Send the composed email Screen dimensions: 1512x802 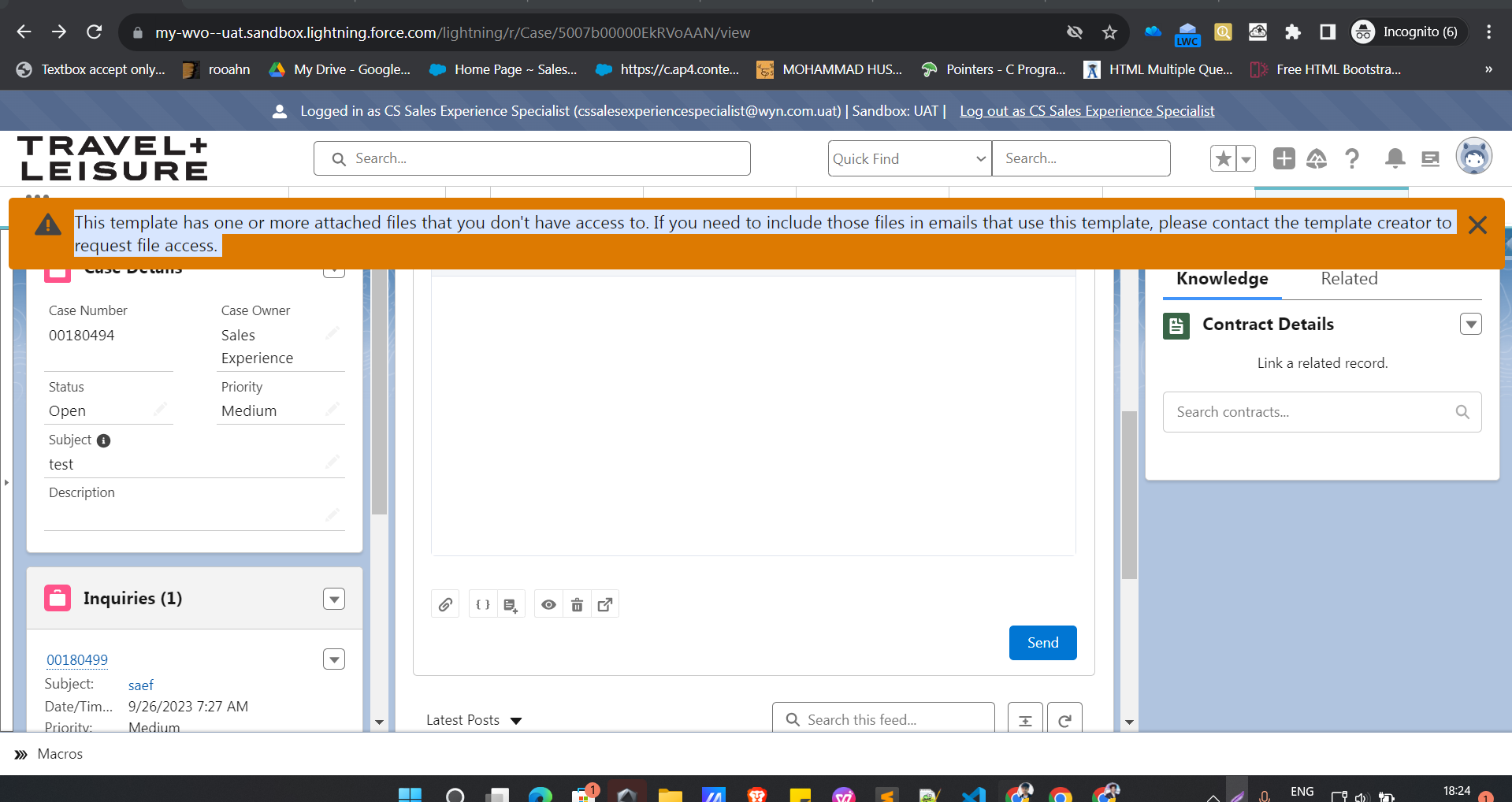(1042, 642)
